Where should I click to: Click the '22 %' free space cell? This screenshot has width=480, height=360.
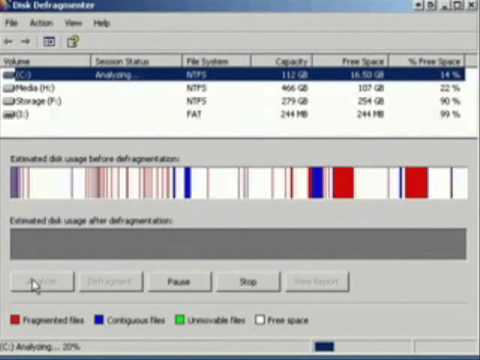click(450, 88)
